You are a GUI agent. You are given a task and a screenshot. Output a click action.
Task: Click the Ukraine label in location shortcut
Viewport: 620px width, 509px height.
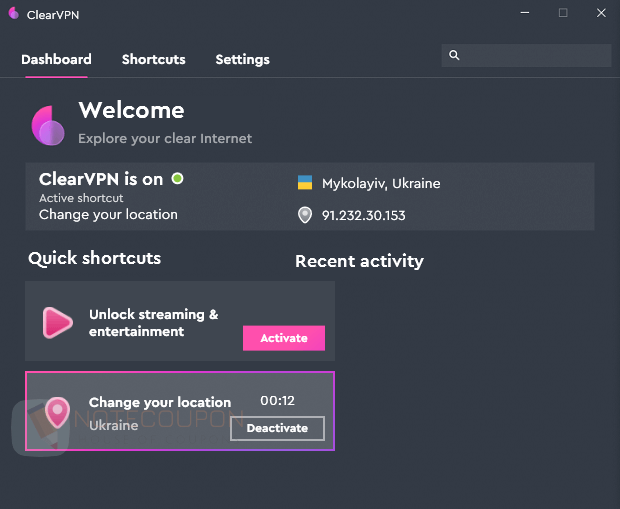[113, 426]
